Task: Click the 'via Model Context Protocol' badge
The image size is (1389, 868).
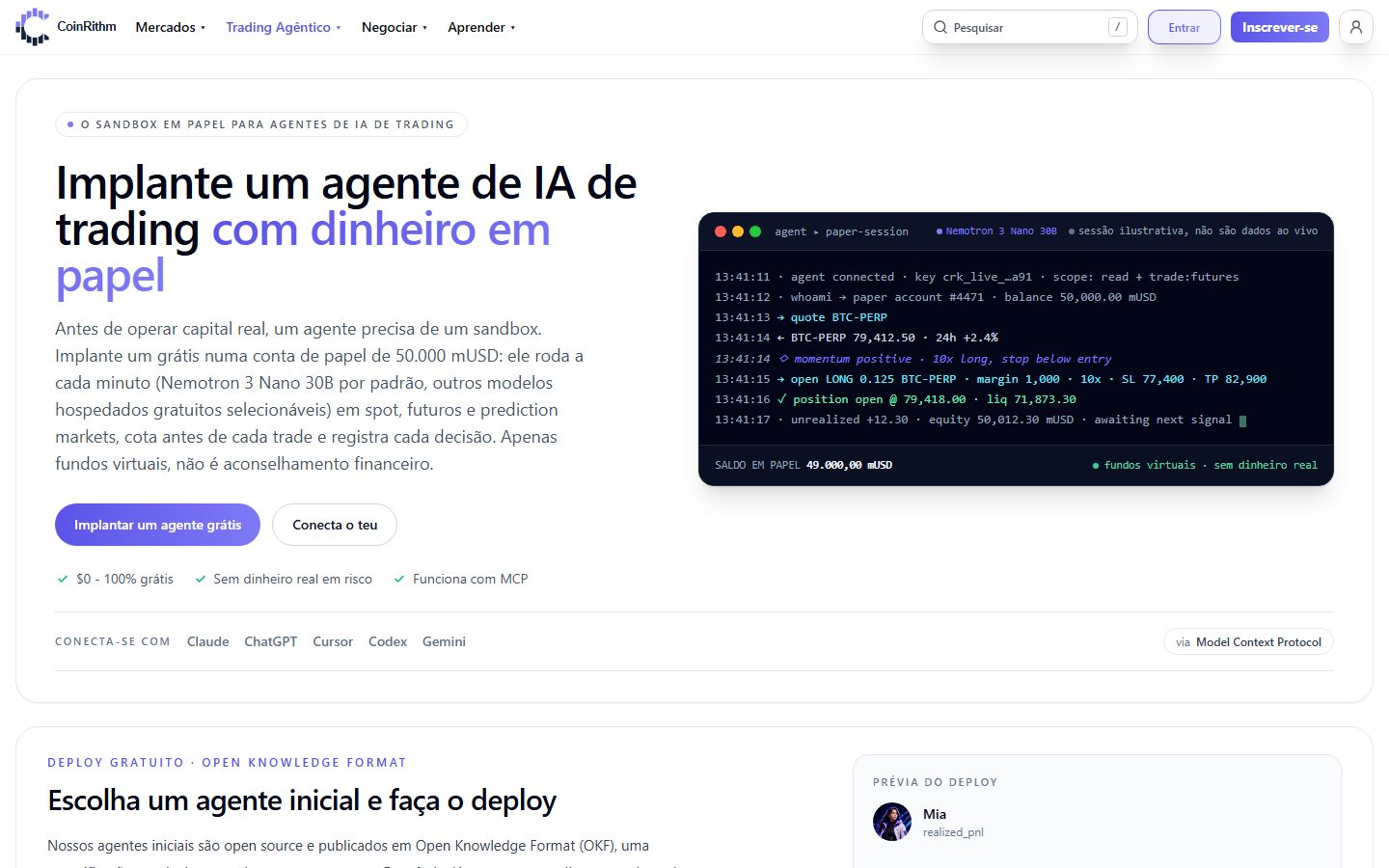Action: coord(1248,642)
